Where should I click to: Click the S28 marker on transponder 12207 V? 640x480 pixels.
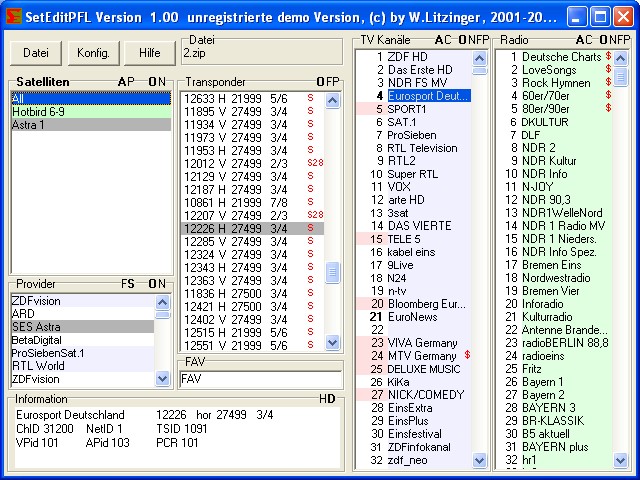coord(315,215)
